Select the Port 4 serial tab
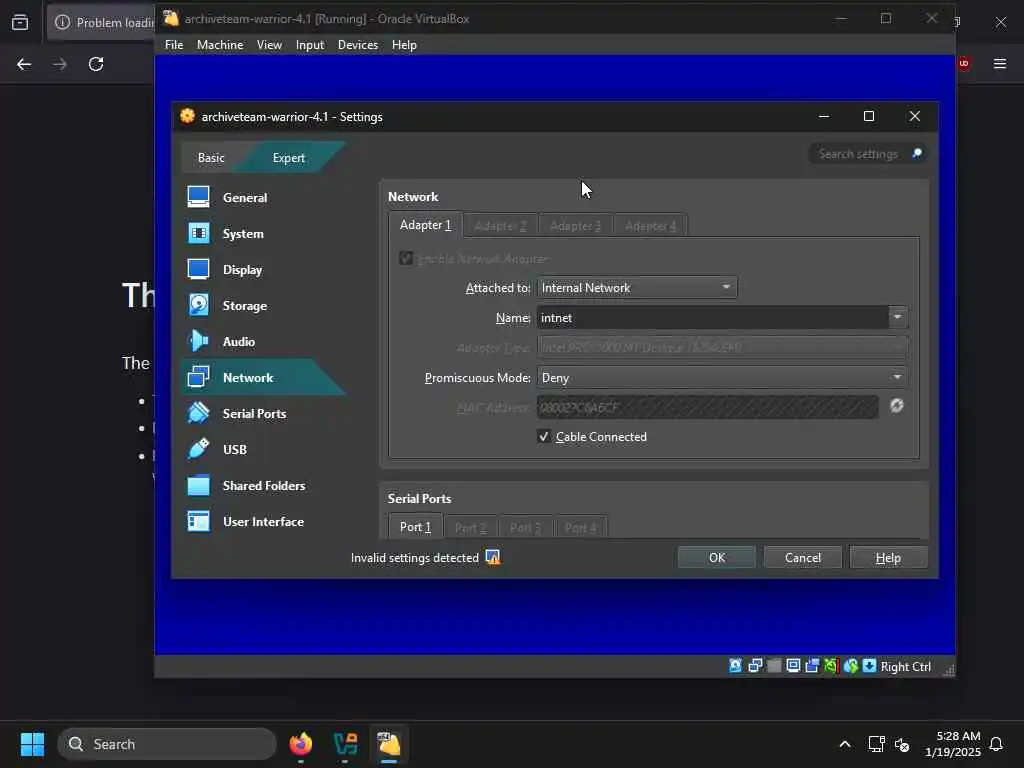The width and height of the screenshot is (1024, 768). pyautogui.click(x=581, y=528)
